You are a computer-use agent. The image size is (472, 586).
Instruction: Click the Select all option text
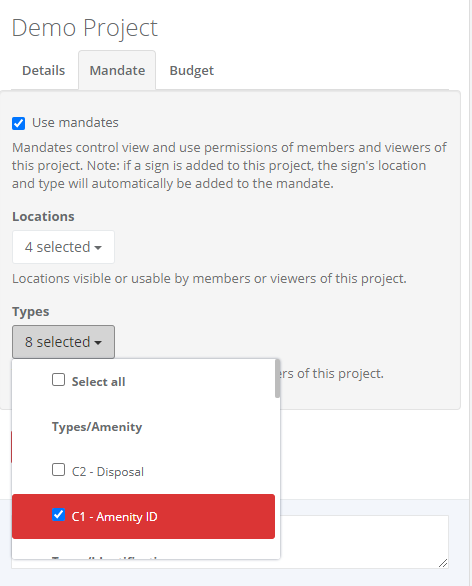point(98,382)
